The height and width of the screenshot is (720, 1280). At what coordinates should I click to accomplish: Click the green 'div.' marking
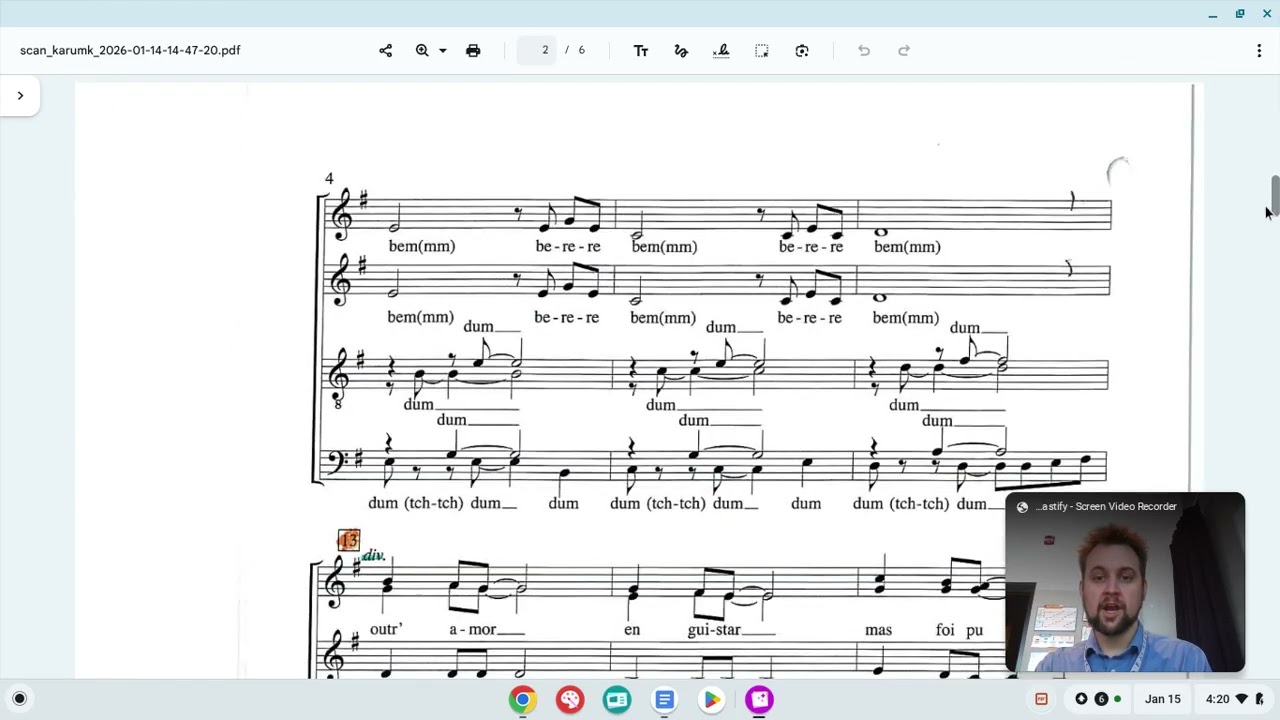pyautogui.click(x=374, y=555)
